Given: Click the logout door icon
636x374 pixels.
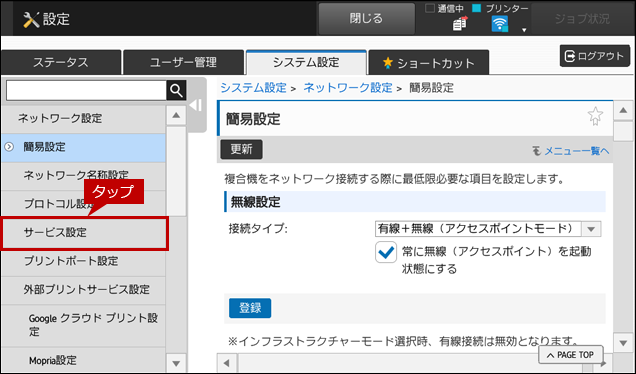Looking at the screenshot, I should pos(570,56).
